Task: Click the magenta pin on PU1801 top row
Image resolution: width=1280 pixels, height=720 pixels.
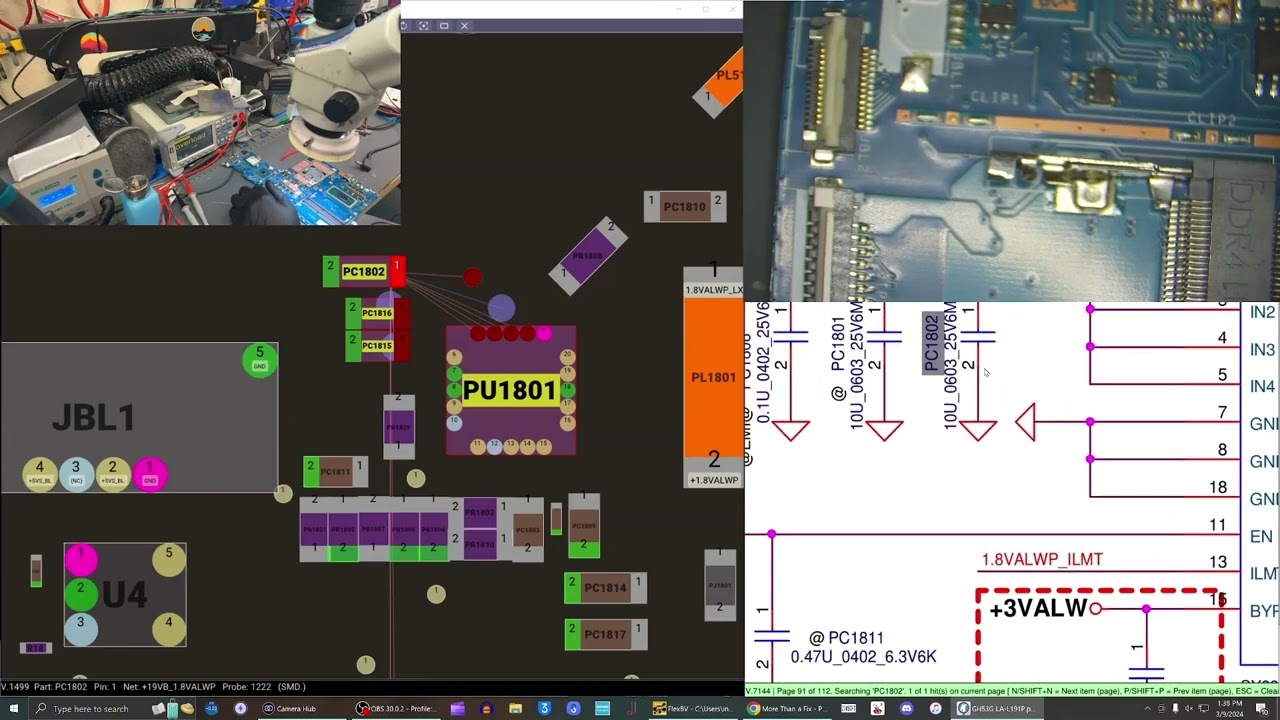Action: coord(544,334)
